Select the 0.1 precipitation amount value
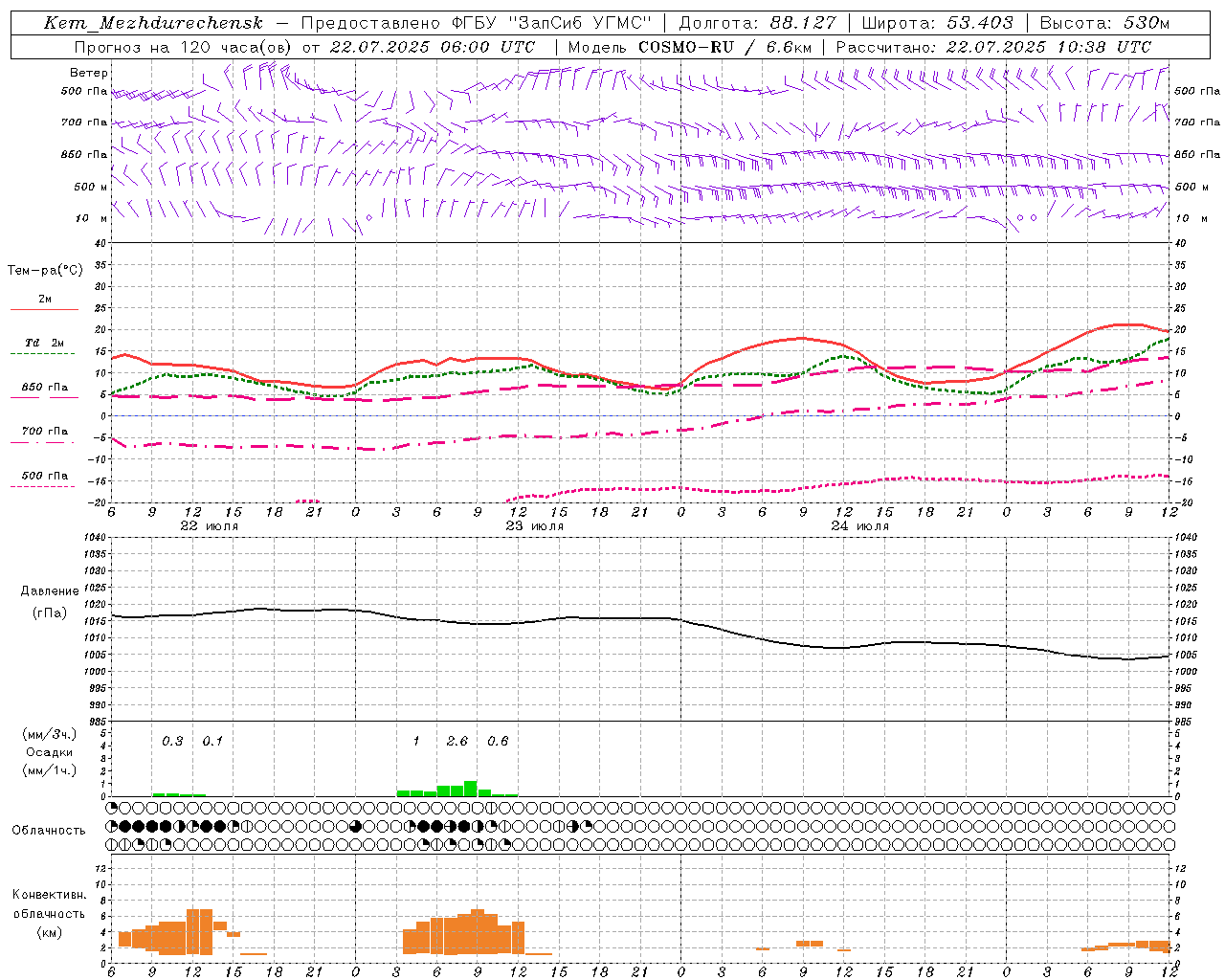 212,741
